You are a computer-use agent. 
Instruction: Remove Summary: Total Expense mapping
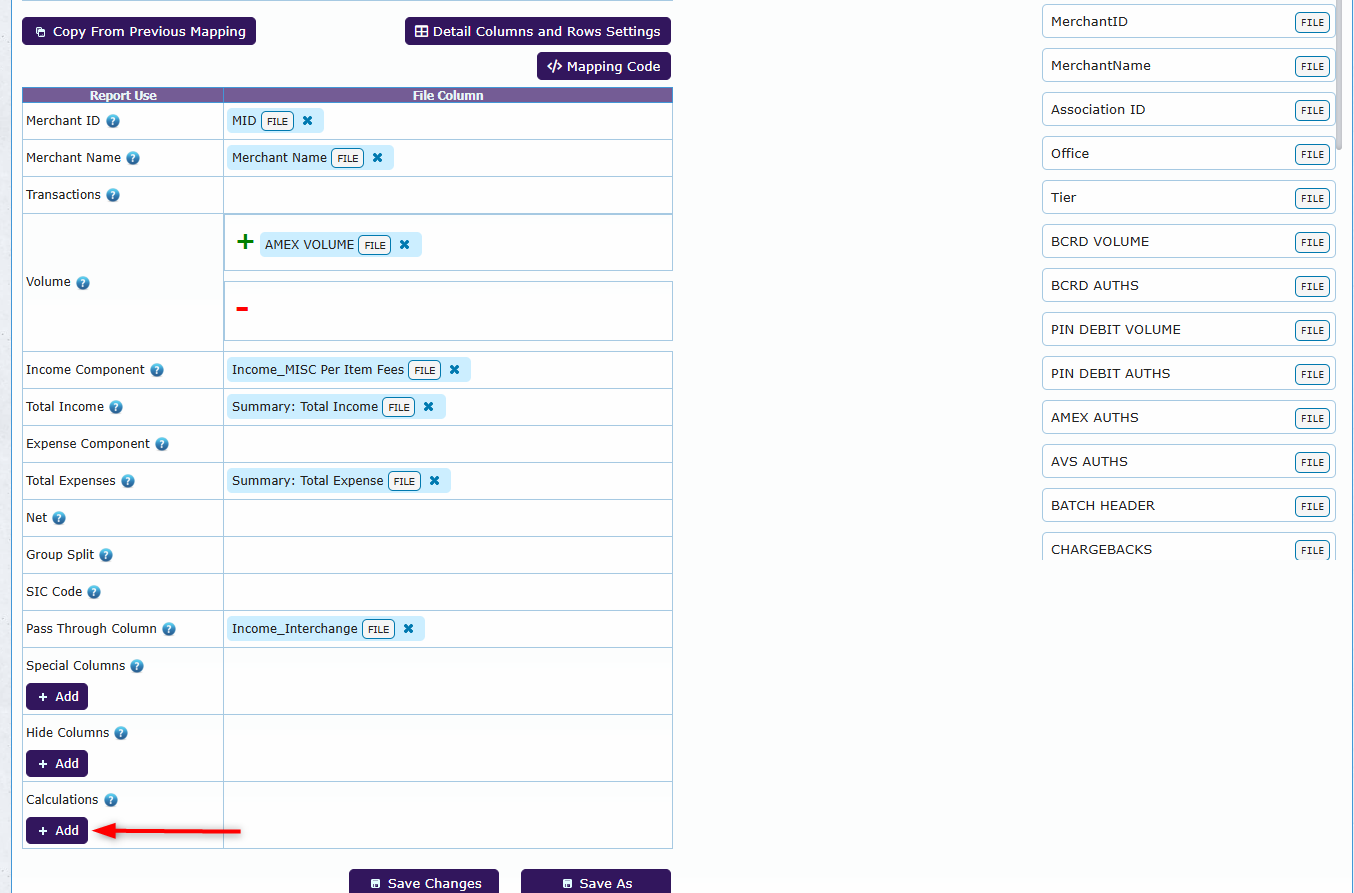pyautogui.click(x=434, y=481)
